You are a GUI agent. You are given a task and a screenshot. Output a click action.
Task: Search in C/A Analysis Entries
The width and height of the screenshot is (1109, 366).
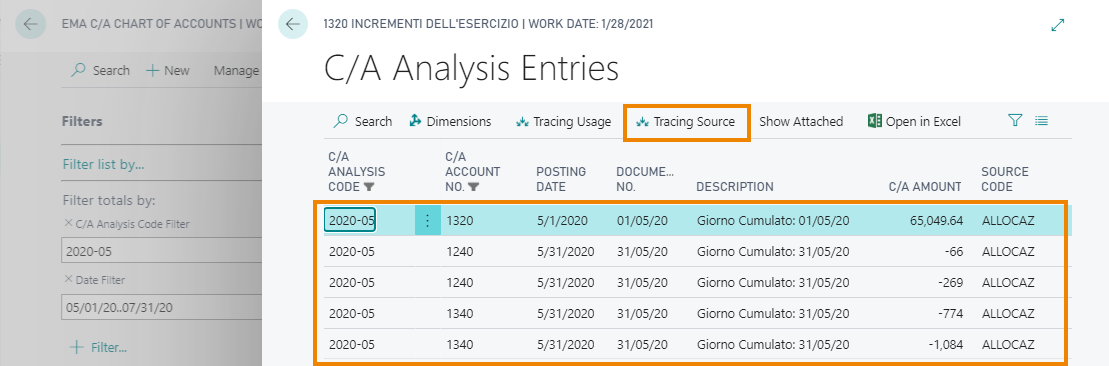pos(362,122)
